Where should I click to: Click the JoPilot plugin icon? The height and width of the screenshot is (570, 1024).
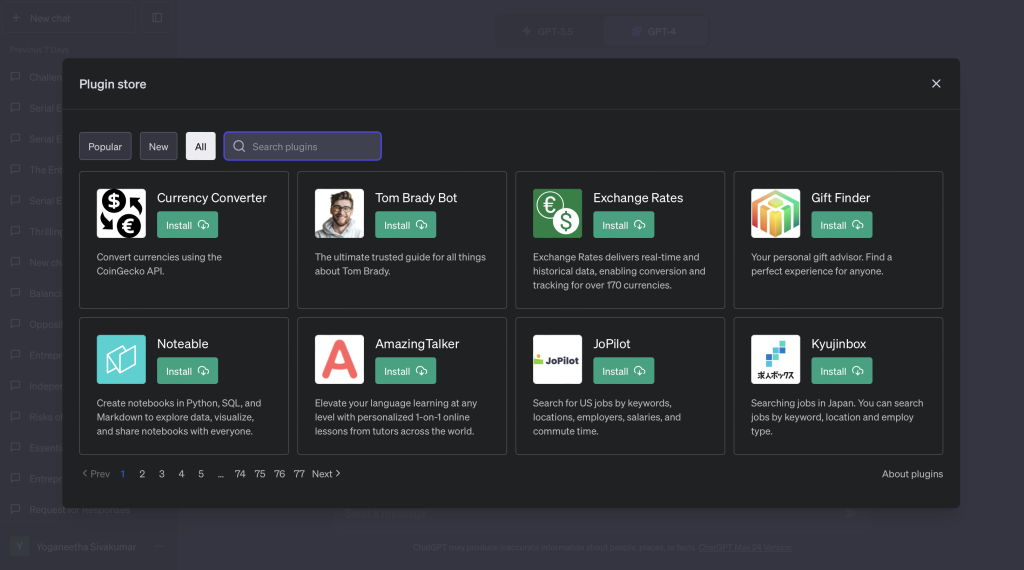pos(558,360)
